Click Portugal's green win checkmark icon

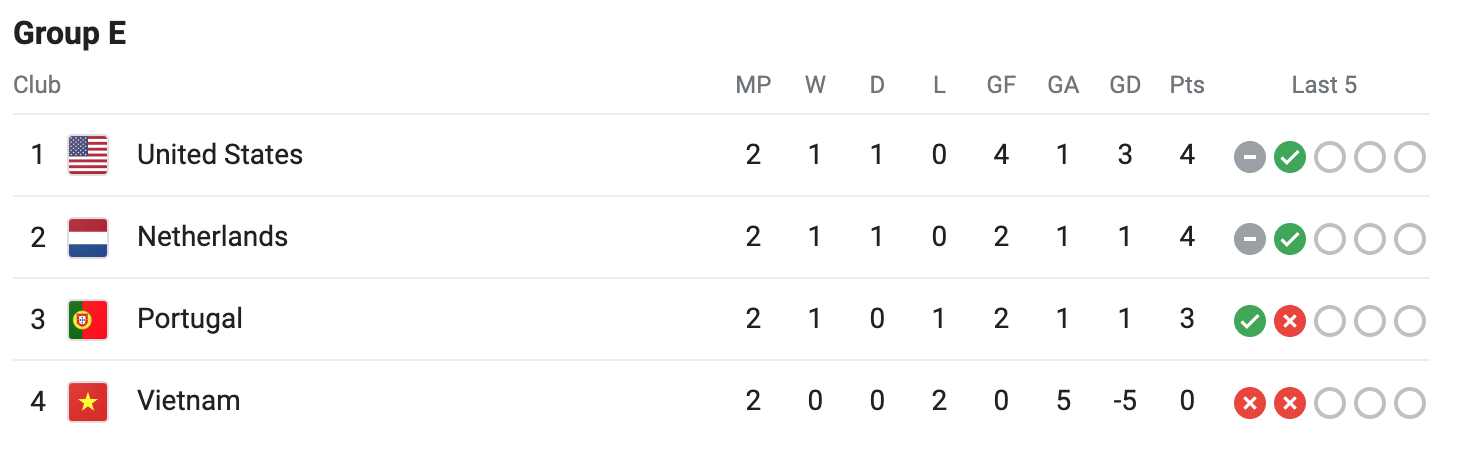[x=1250, y=321]
